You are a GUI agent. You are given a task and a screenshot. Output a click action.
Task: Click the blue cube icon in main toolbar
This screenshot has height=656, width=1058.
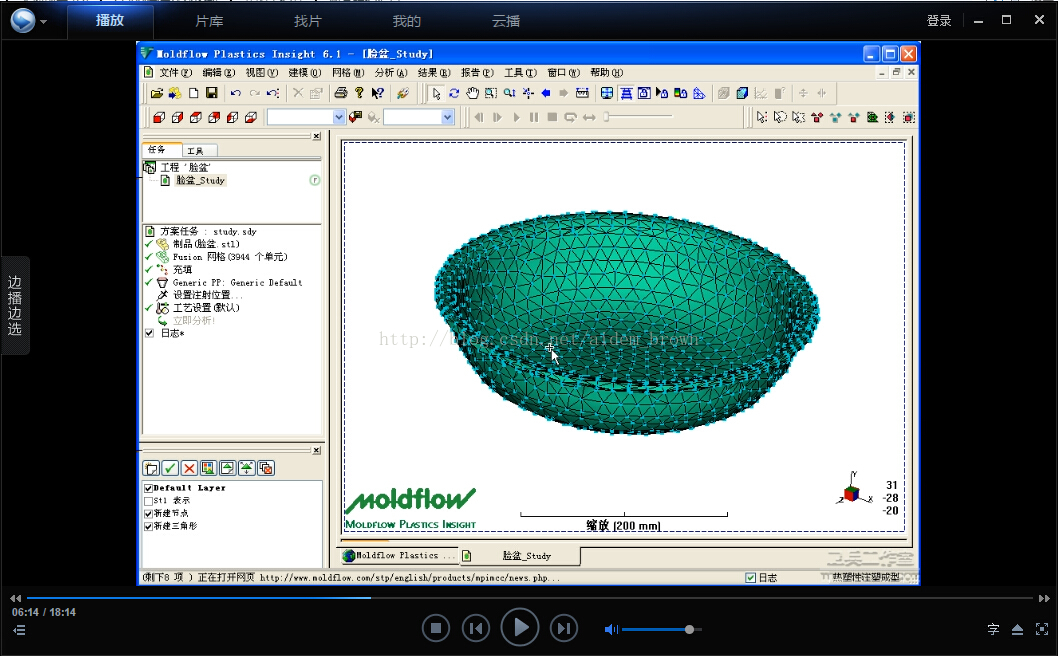point(742,93)
